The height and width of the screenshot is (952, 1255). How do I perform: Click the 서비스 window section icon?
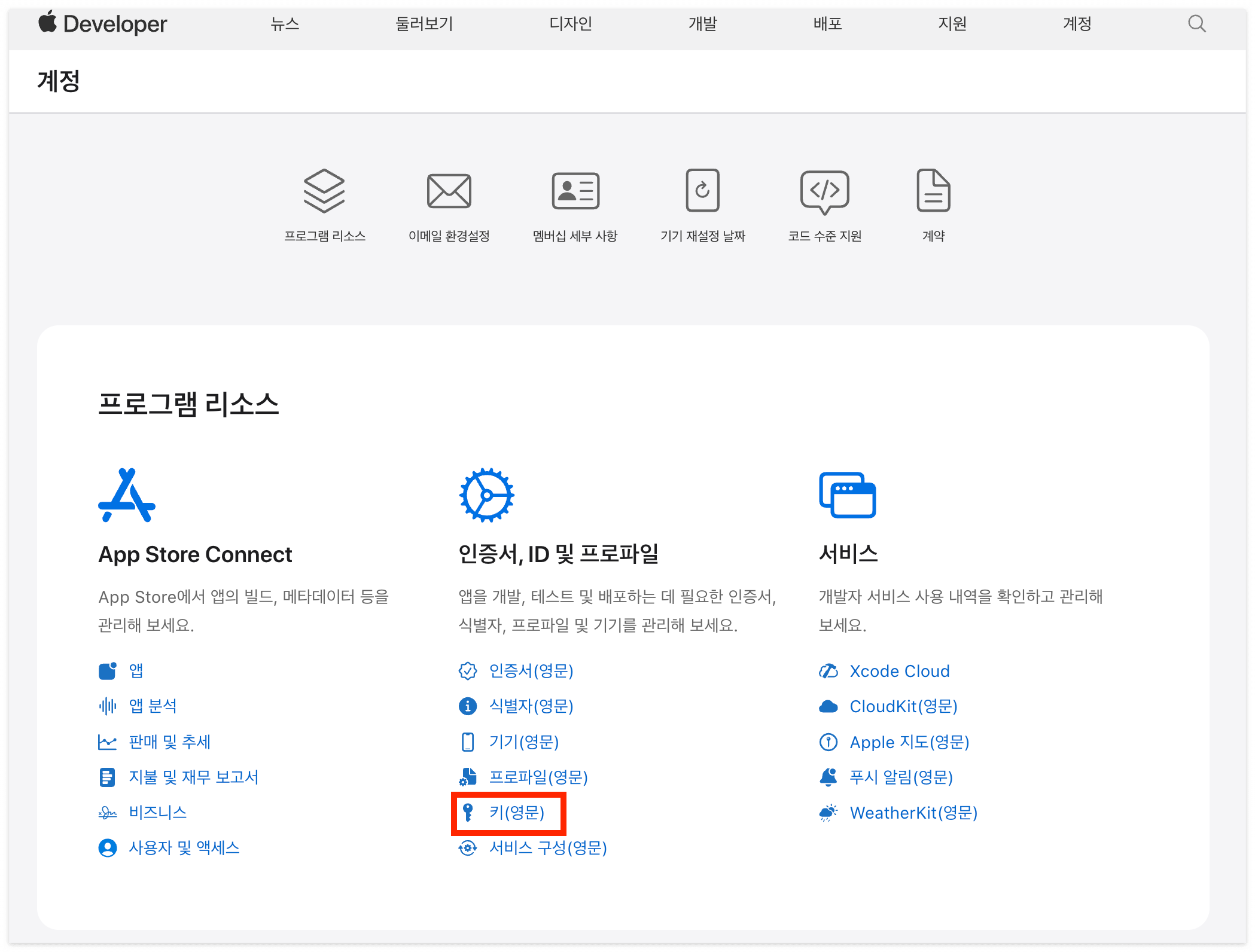(x=847, y=495)
